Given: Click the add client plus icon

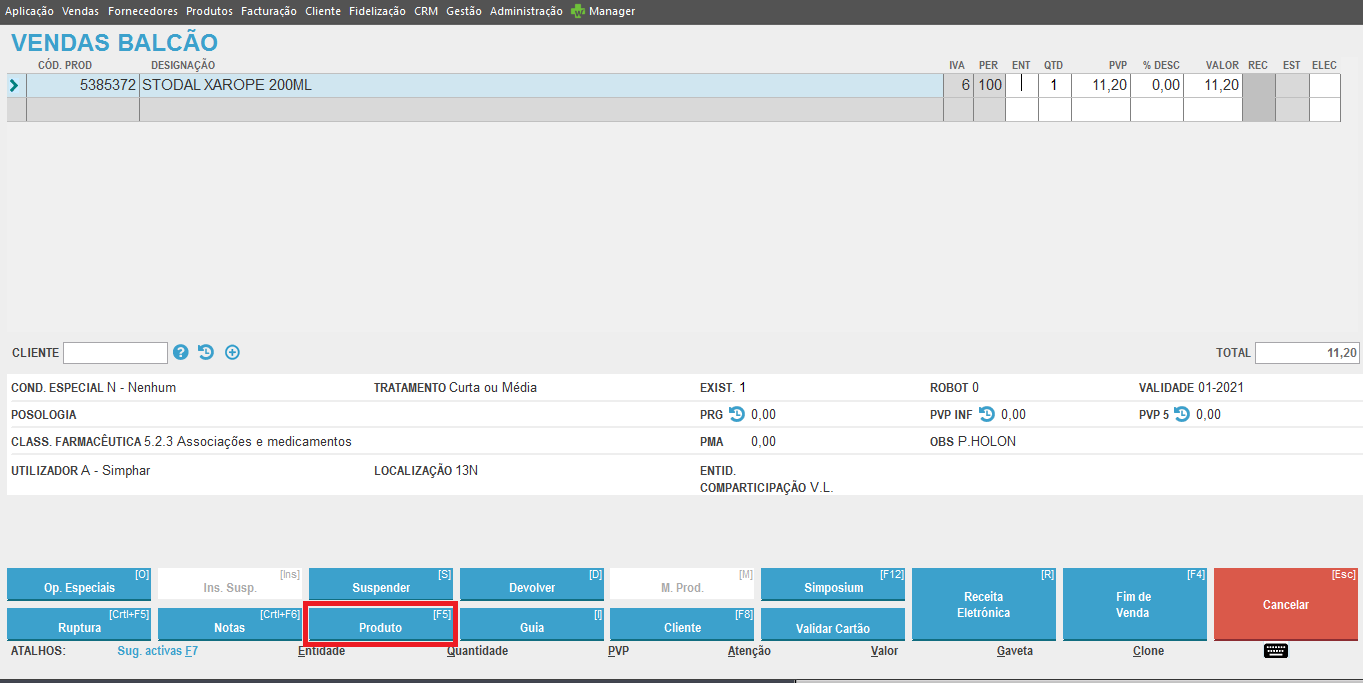Looking at the screenshot, I should pyautogui.click(x=232, y=352).
